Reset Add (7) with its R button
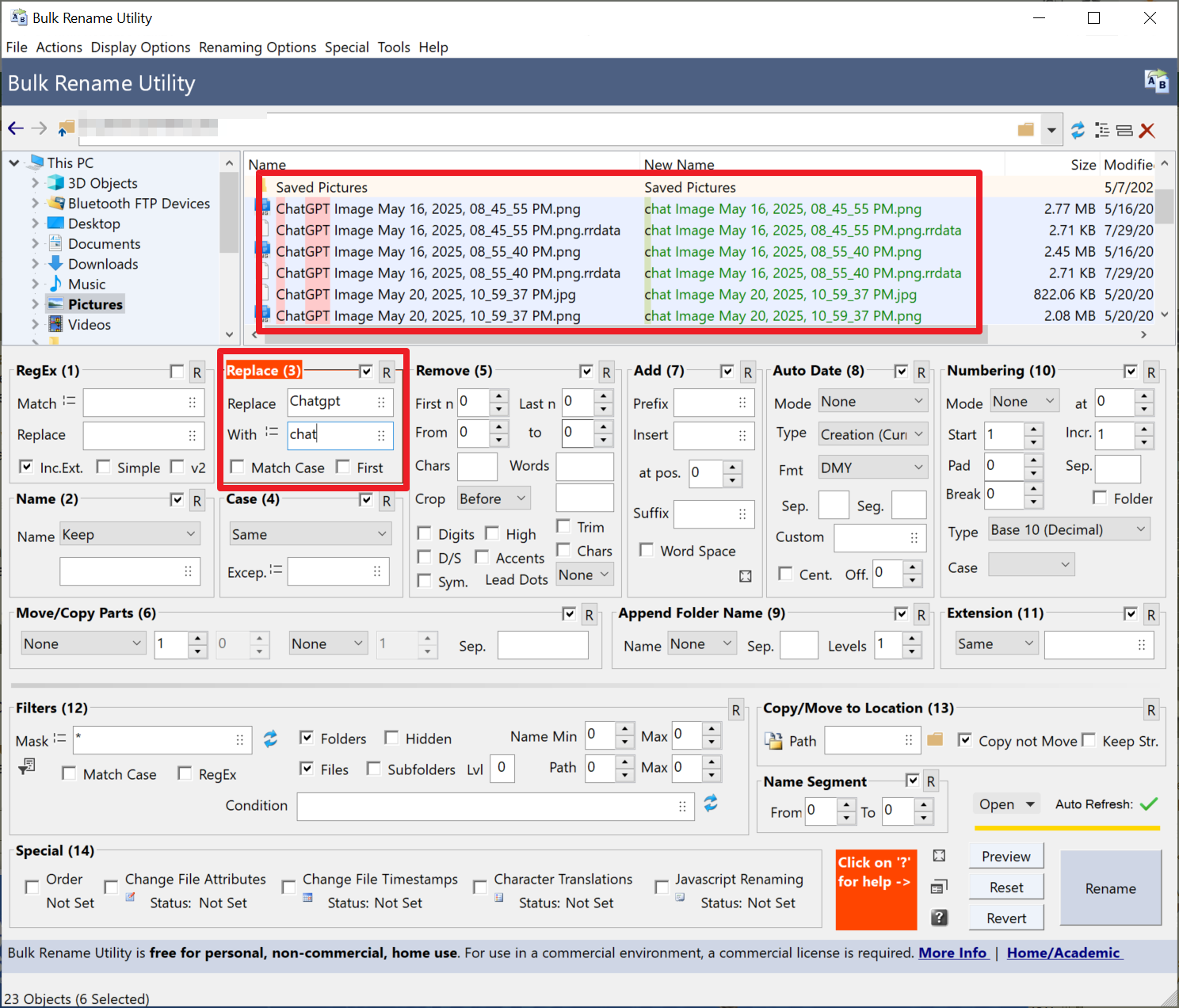Image resolution: width=1179 pixels, height=1008 pixels. [x=748, y=372]
